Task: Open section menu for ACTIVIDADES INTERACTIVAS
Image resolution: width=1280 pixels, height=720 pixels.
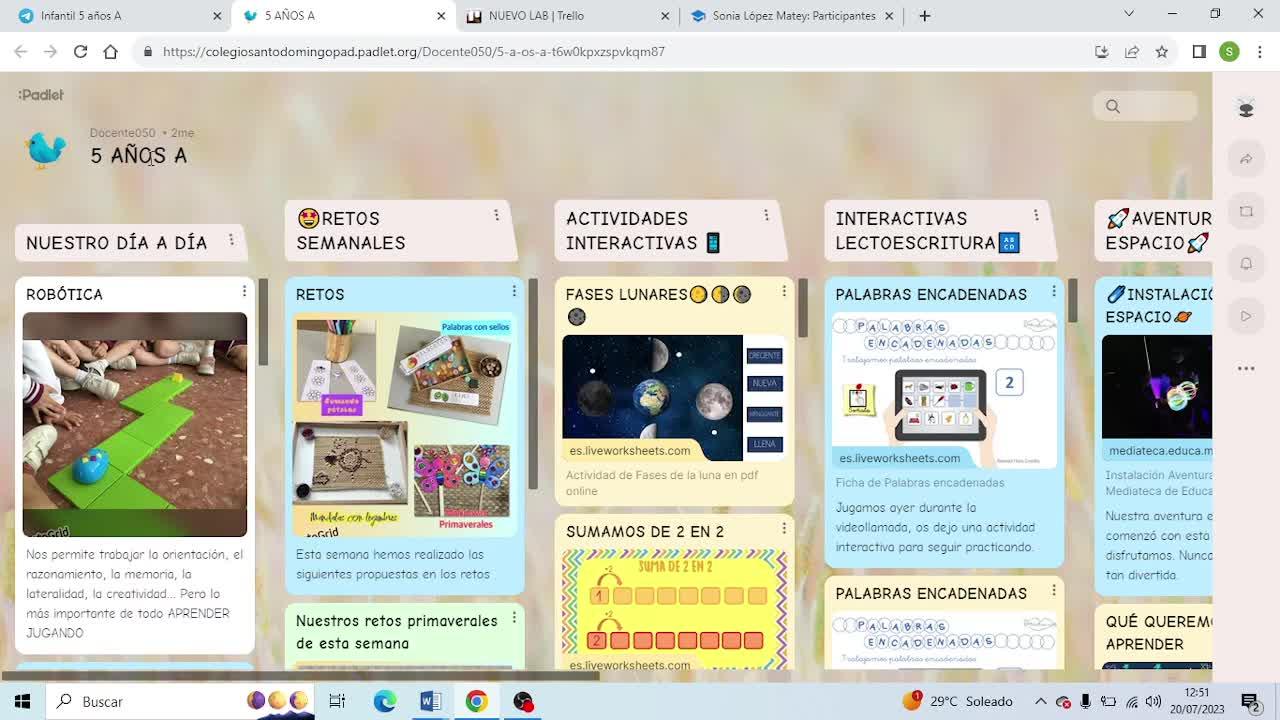Action: [x=766, y=215]
